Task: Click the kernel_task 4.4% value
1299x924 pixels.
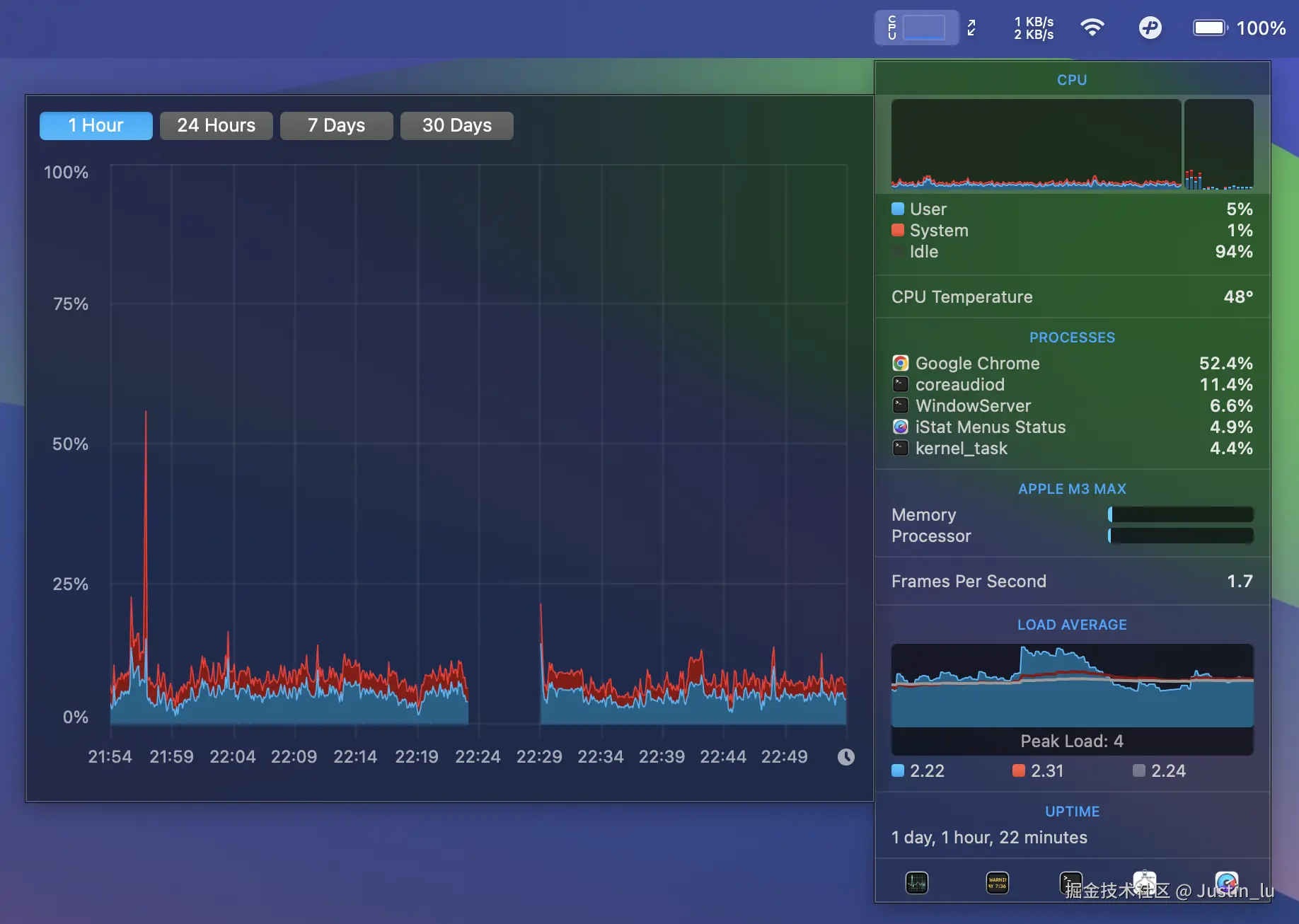Action: click(1231, 449)
